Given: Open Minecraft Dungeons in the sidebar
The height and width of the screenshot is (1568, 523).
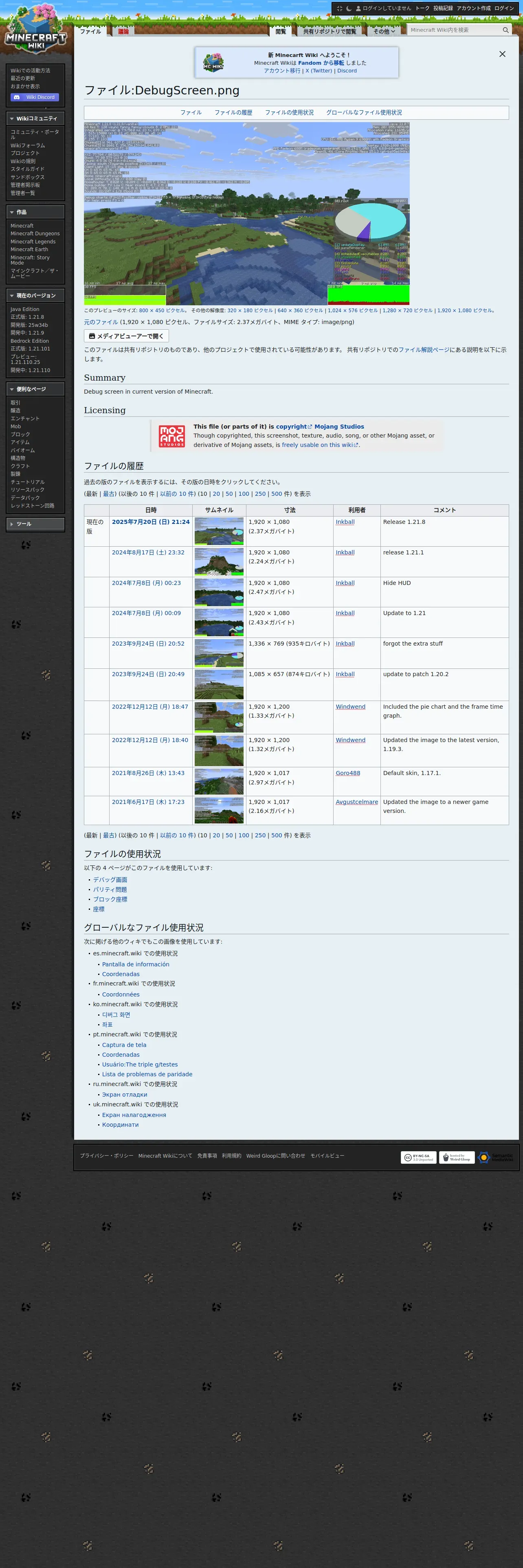Looking at the screenshot, I should 35,234.
